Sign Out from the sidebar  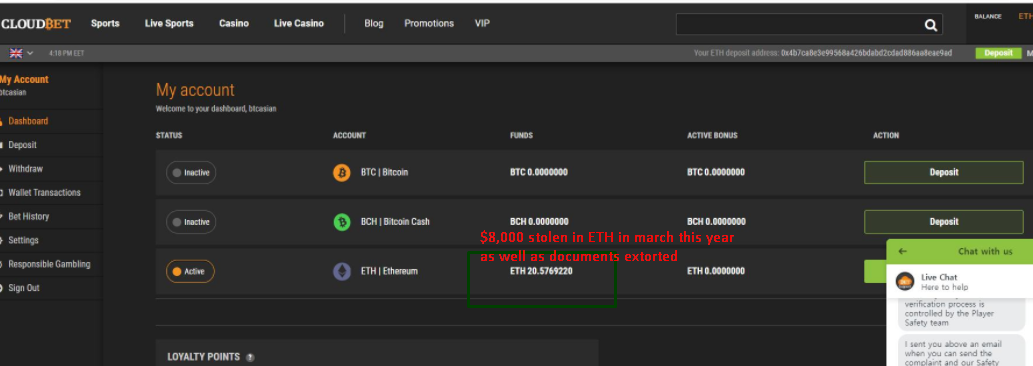point(24,288)
